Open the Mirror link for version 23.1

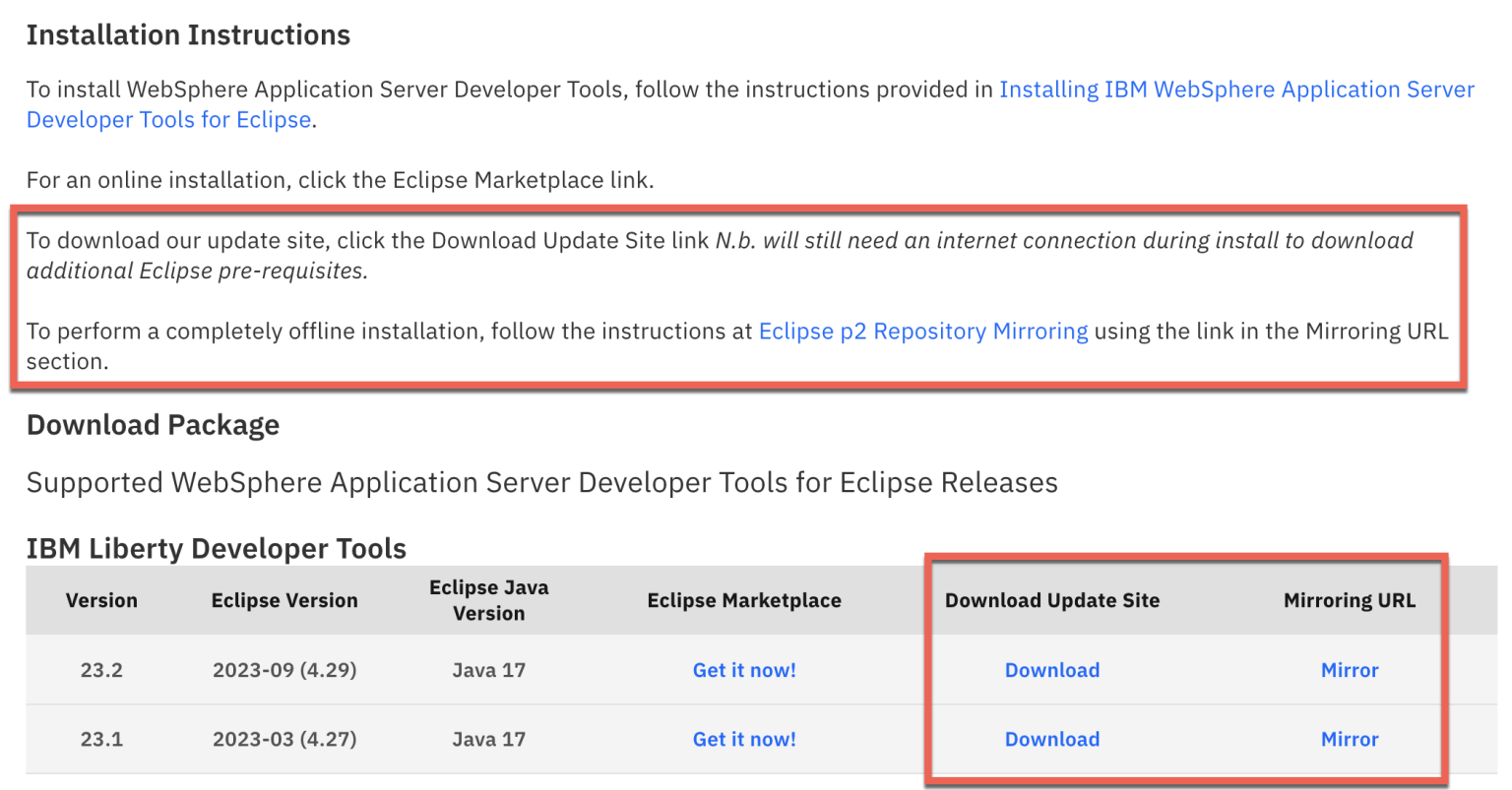(x=1350, y=739)
